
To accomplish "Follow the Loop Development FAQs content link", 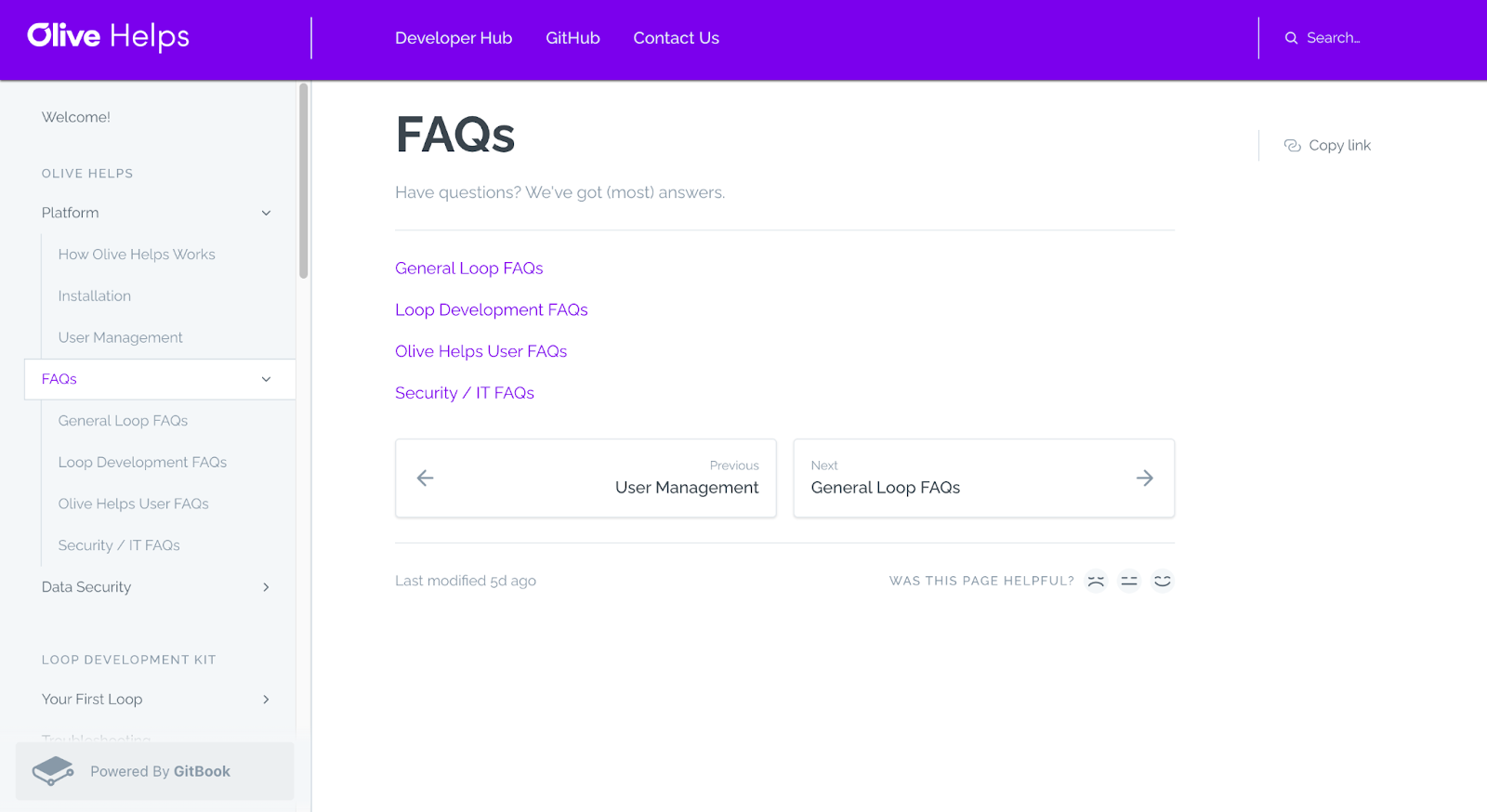I will point(492,310).
